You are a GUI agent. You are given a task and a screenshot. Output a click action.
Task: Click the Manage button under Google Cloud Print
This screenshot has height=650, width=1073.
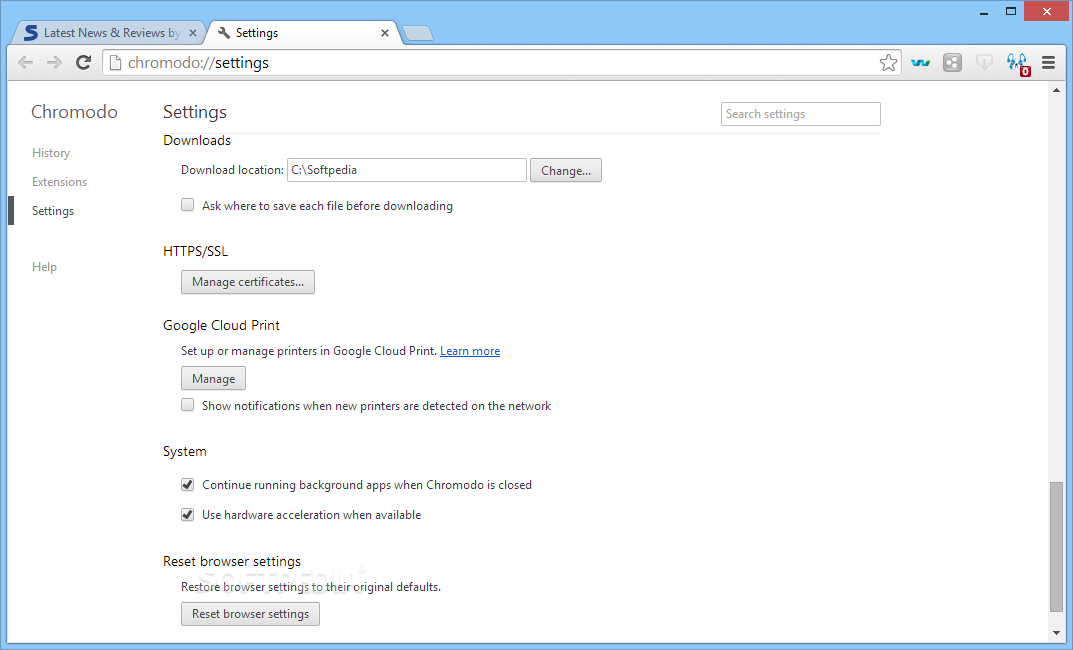click(214, 378)
